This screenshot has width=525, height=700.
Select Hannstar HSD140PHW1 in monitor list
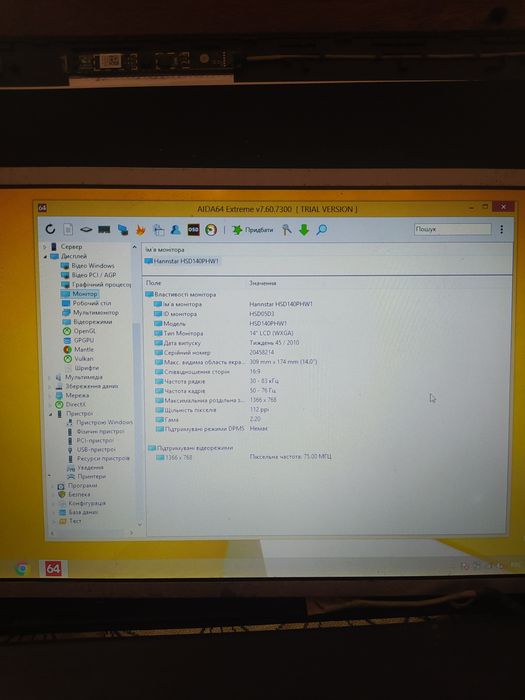[182, 261]
